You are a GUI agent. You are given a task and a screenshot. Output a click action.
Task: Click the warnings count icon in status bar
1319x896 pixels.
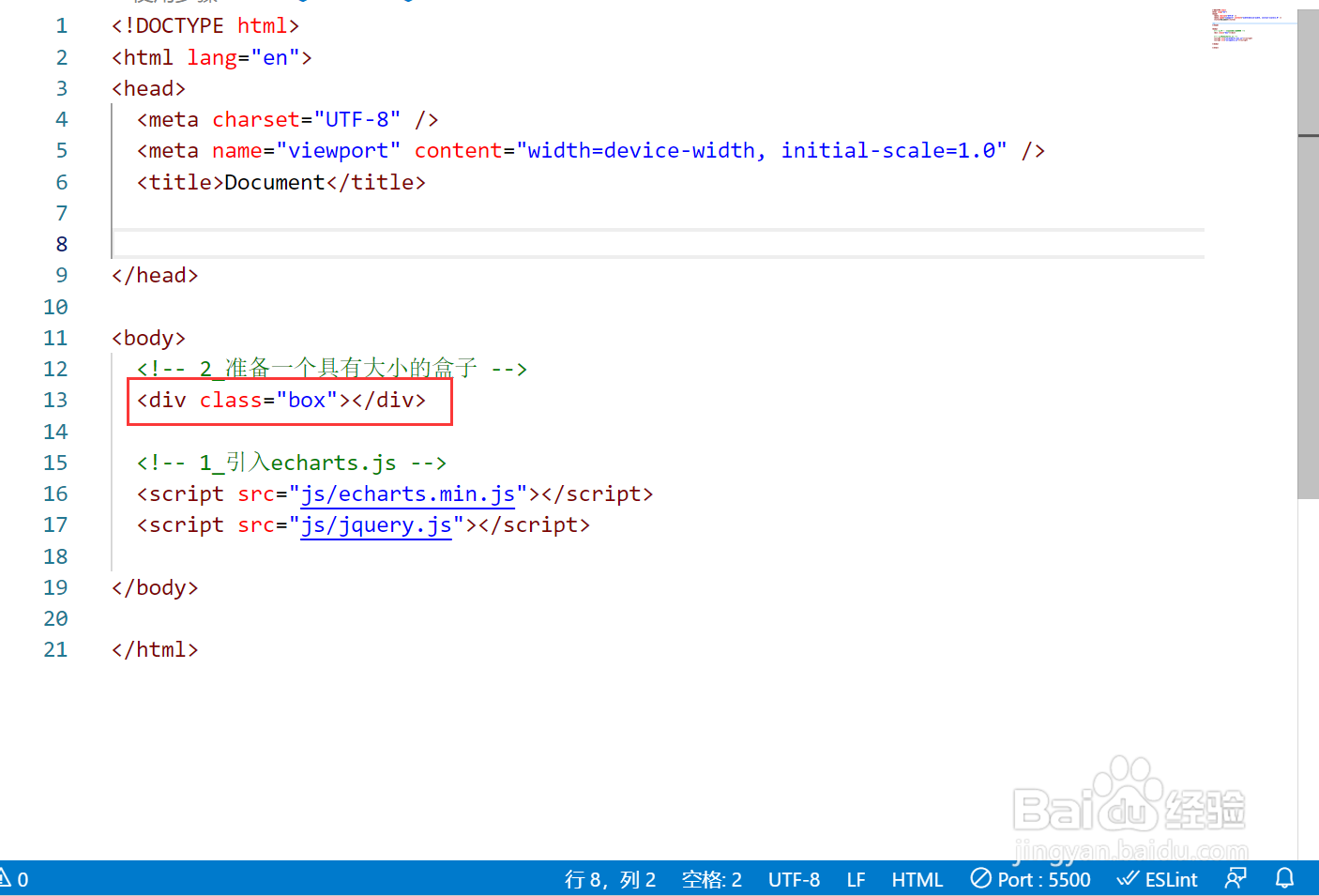(x=13, y=879)
